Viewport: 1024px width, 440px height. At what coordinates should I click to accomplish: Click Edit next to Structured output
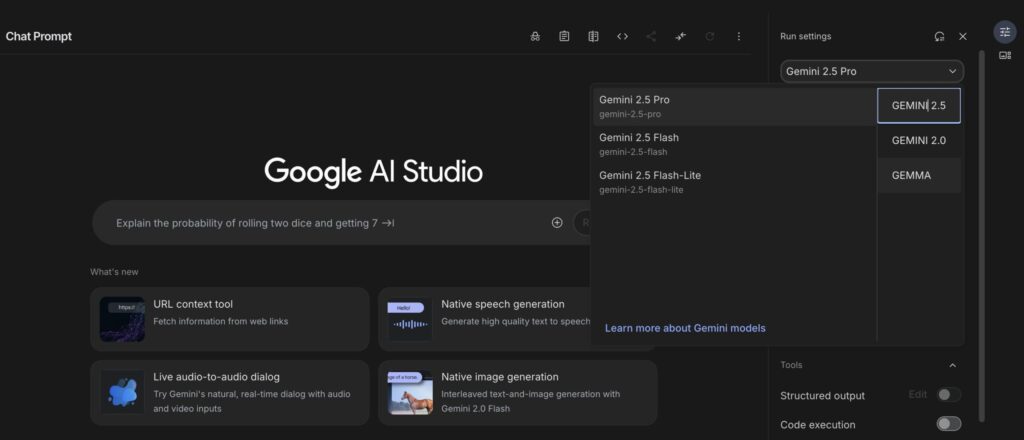918,395
